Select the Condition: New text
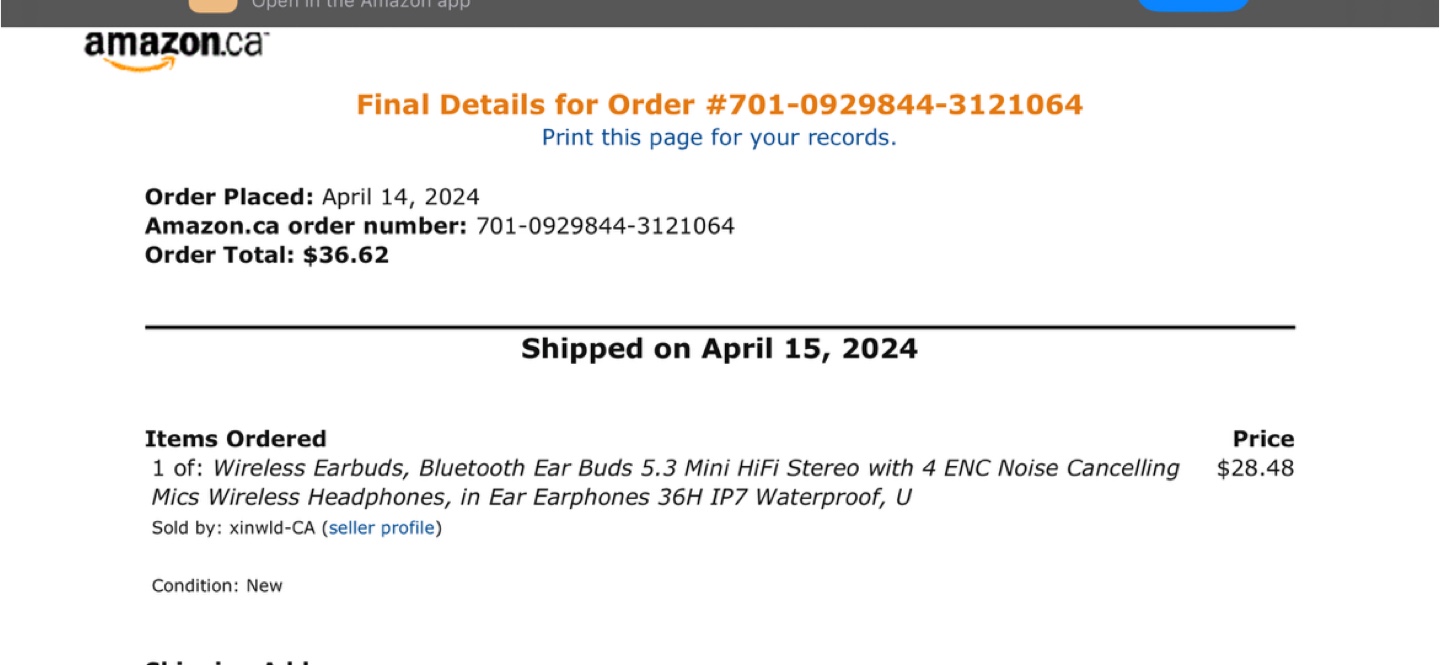 (x=217, y=585)
